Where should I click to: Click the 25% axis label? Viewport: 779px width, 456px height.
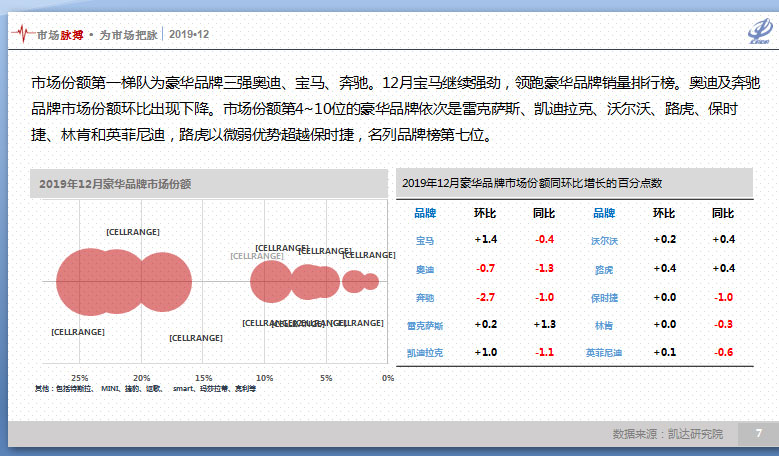[79, 378]
